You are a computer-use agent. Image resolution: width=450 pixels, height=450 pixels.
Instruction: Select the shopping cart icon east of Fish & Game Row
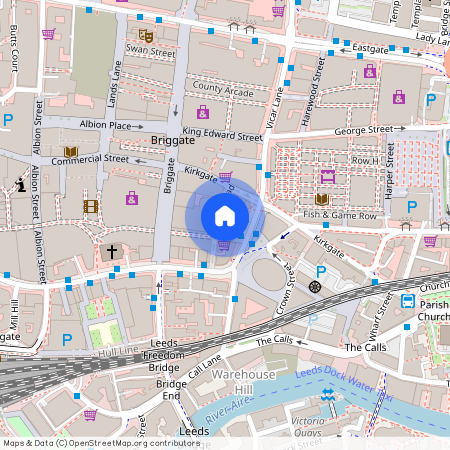431,241
